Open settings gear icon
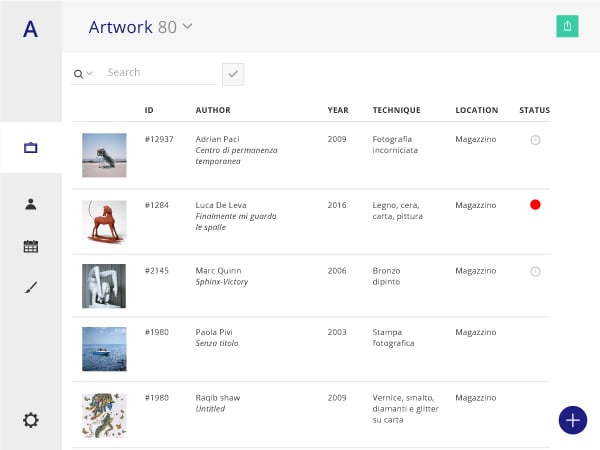 tap(31, 420)
